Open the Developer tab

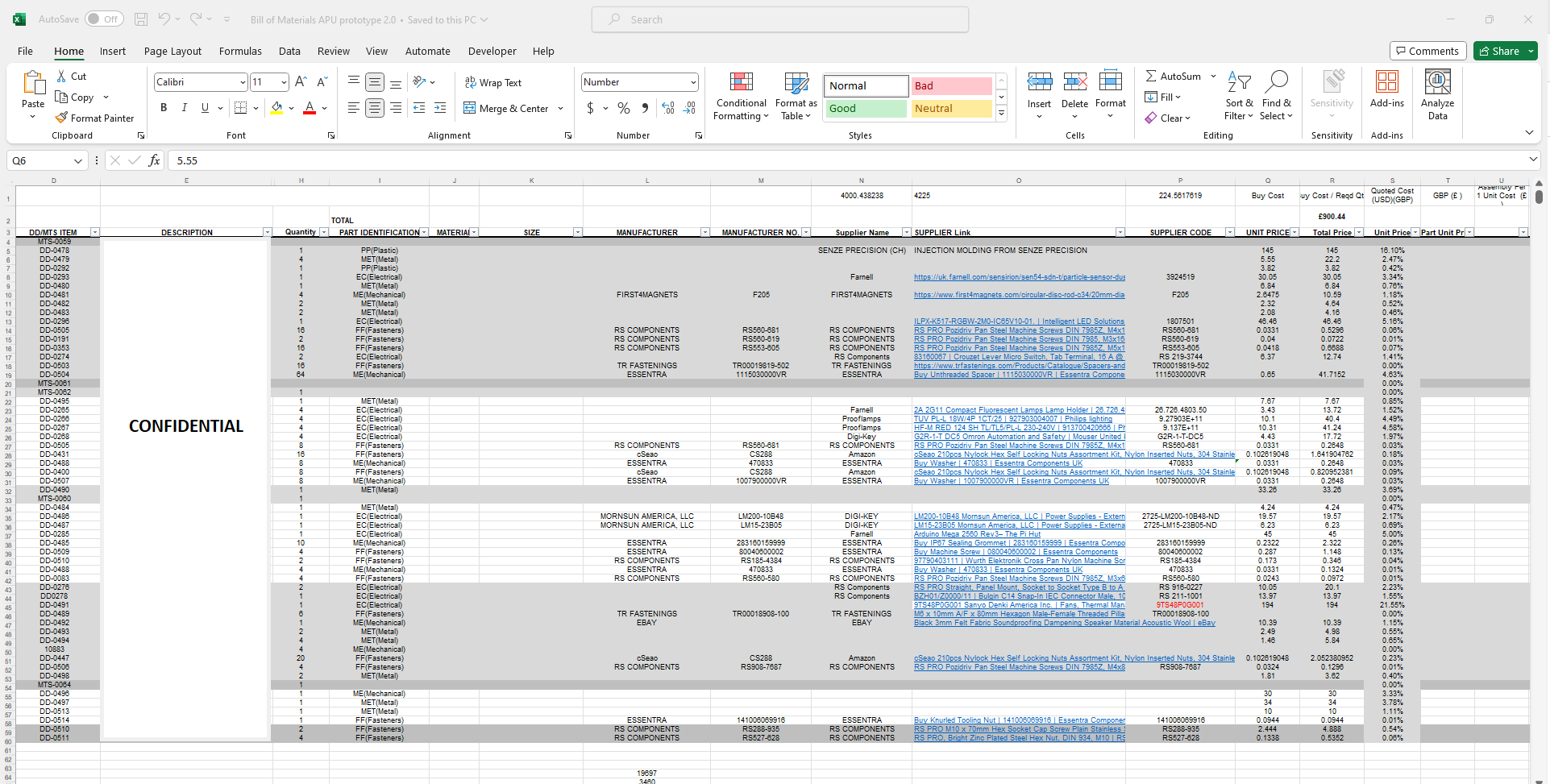(492, 51)
